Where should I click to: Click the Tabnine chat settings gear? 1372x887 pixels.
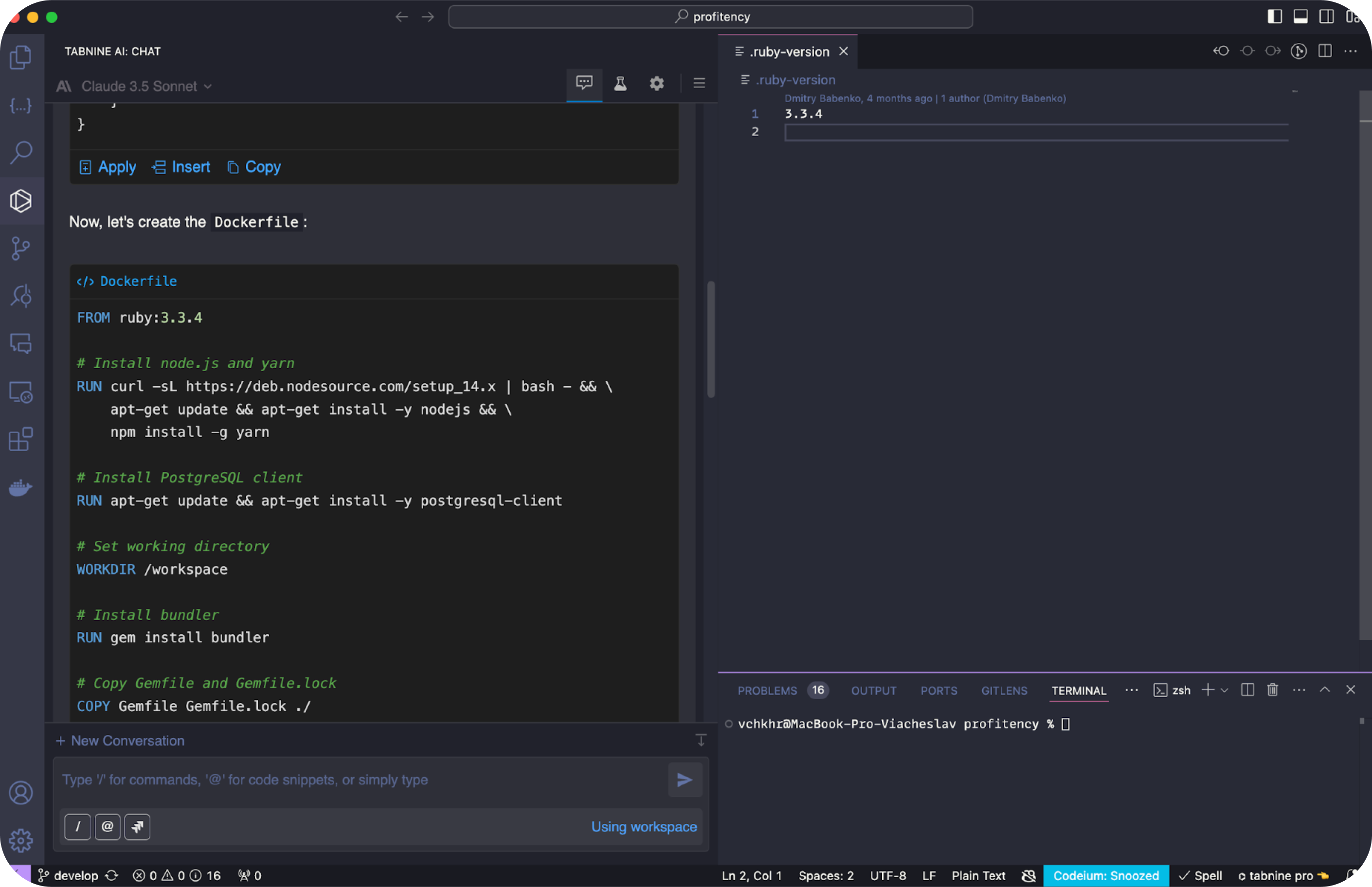tap(656, 84)
